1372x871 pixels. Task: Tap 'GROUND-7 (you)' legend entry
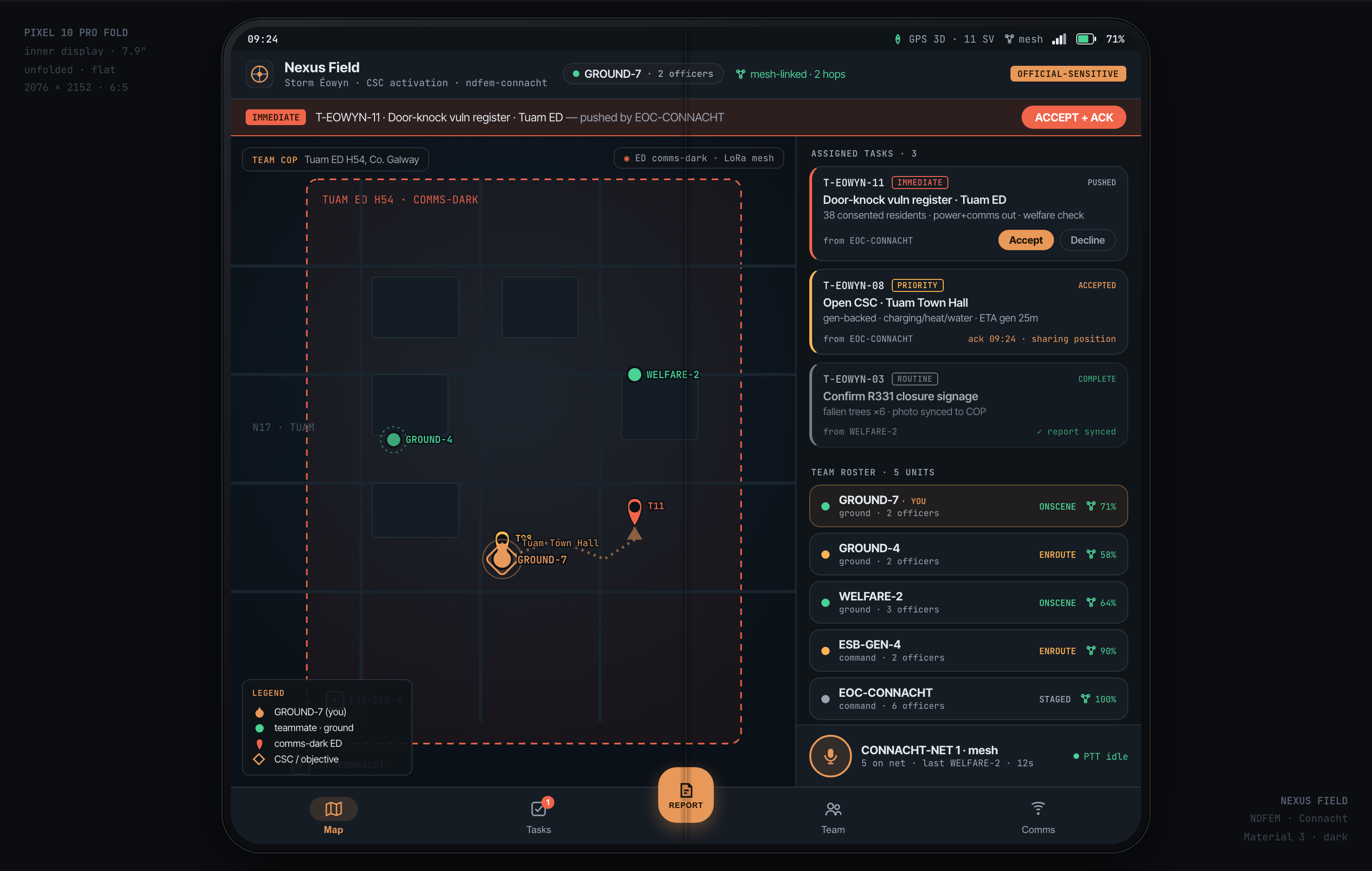tap(310, 712)
